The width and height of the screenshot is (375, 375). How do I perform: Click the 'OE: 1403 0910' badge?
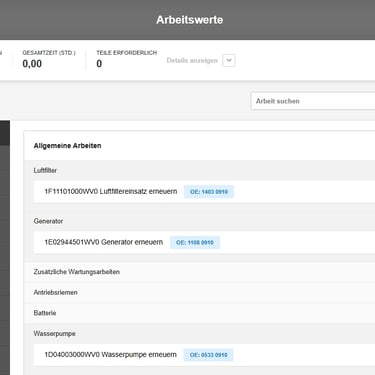pos(209,192)
